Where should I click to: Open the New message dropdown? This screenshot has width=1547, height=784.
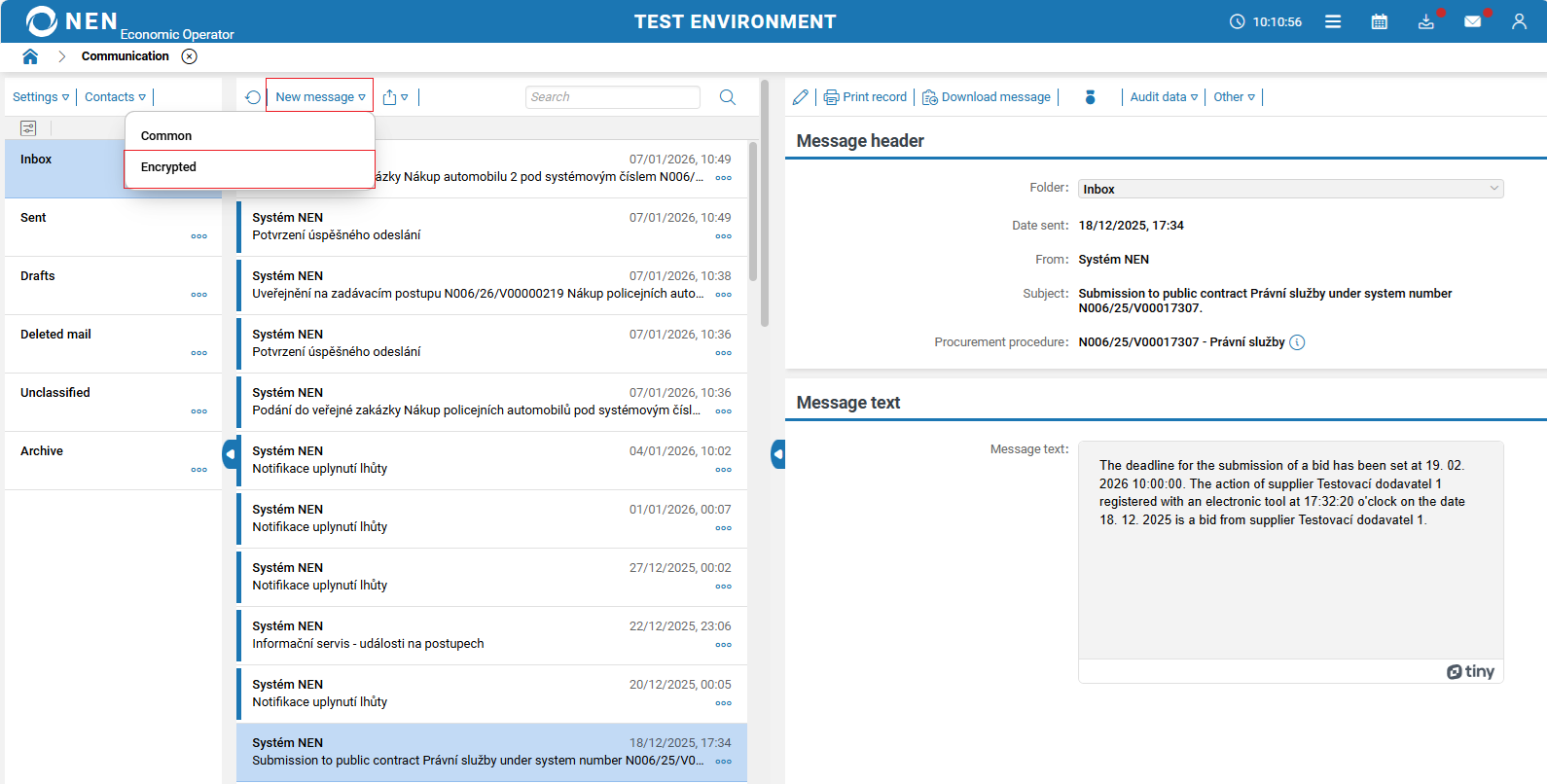[320, 97]
